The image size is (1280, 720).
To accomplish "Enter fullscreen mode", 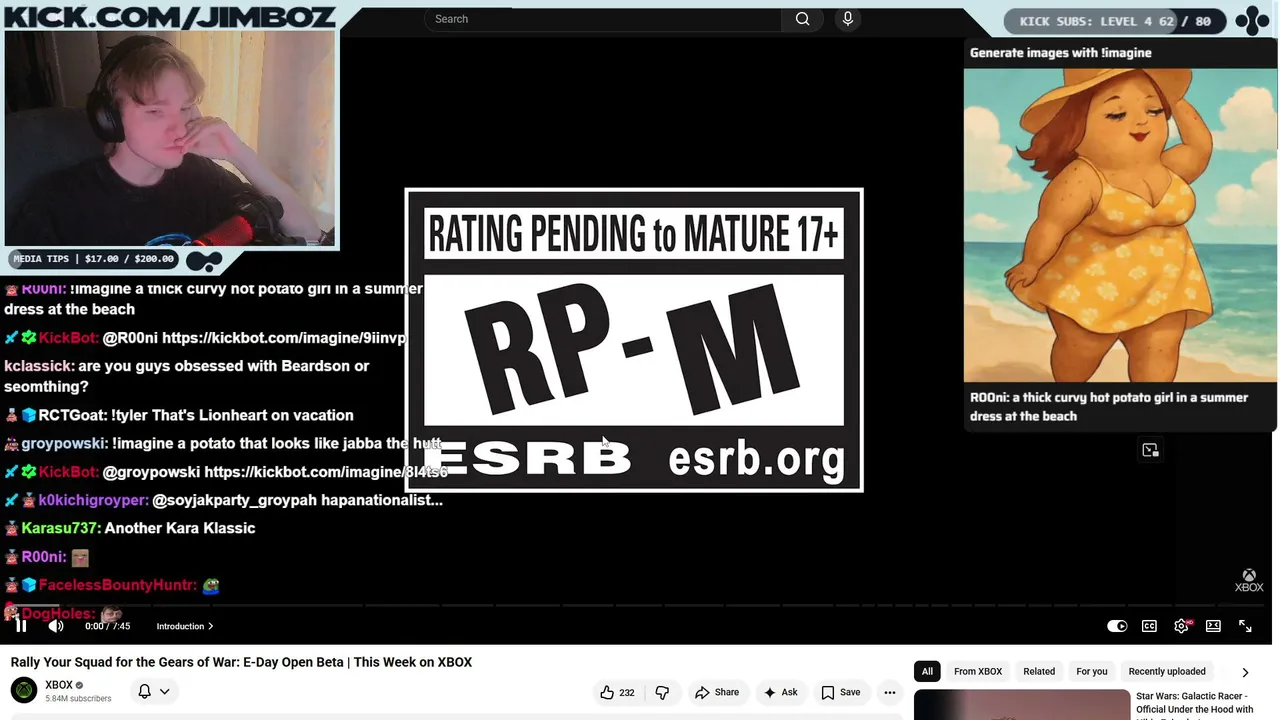I will click(x=1245, y=626).
